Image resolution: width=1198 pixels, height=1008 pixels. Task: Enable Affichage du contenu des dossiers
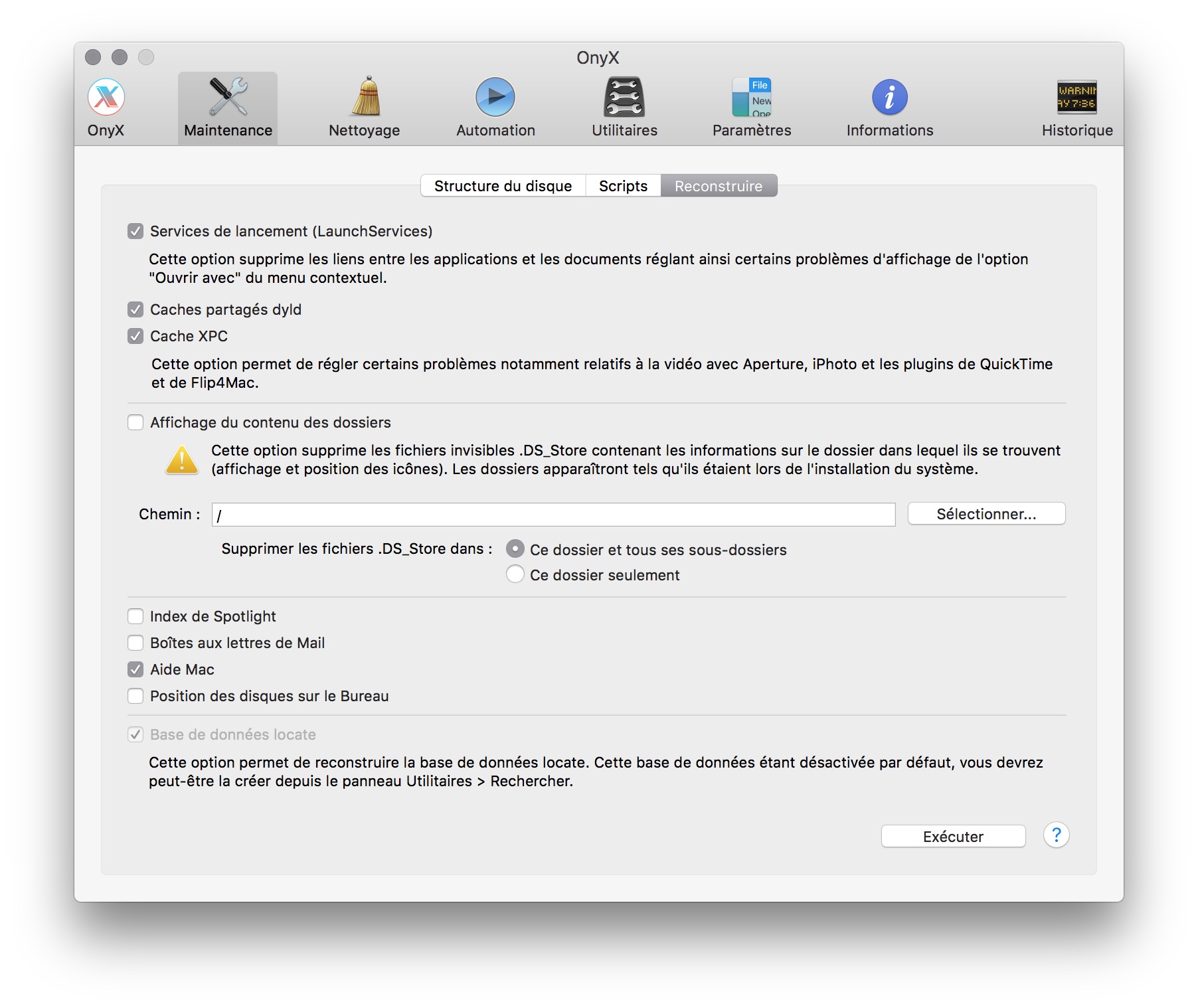pos(135,422)
